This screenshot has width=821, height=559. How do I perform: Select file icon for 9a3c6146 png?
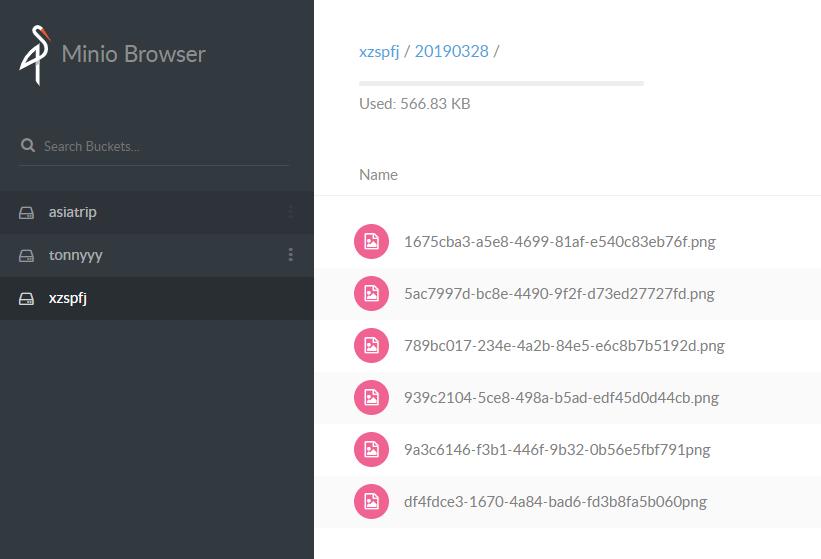click(x=371, y=449)
